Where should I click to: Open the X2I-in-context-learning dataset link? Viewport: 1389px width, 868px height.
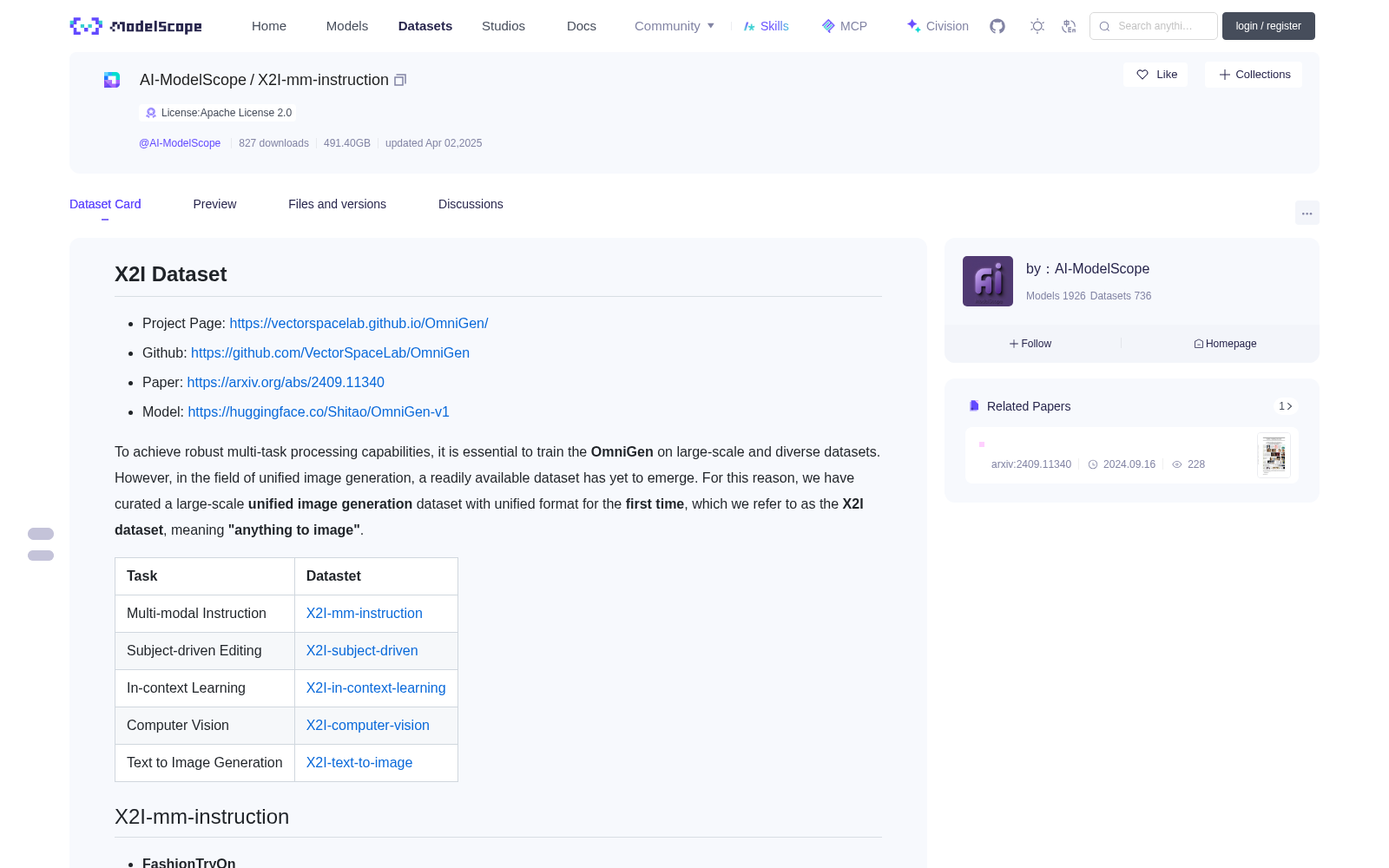pos(376,687)
